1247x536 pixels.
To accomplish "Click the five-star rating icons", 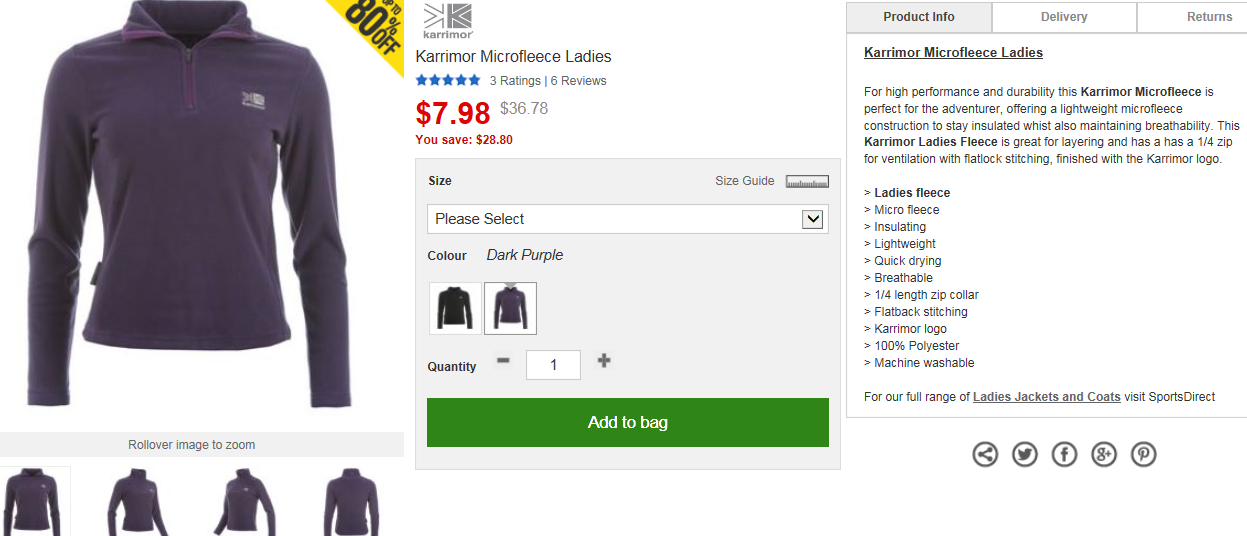I will coord(448,81).
